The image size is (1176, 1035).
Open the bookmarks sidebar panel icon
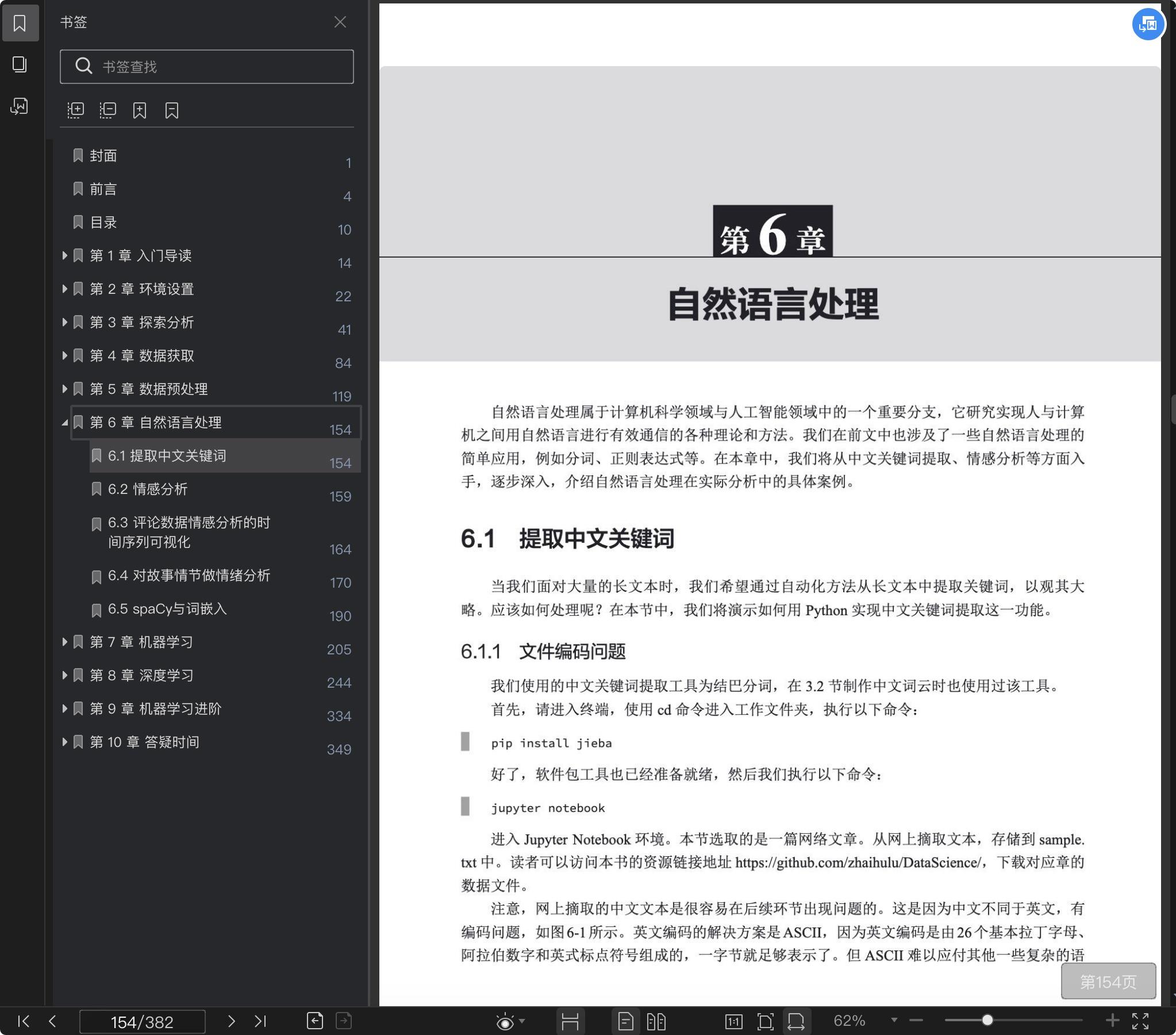click(x=20, y=23)
